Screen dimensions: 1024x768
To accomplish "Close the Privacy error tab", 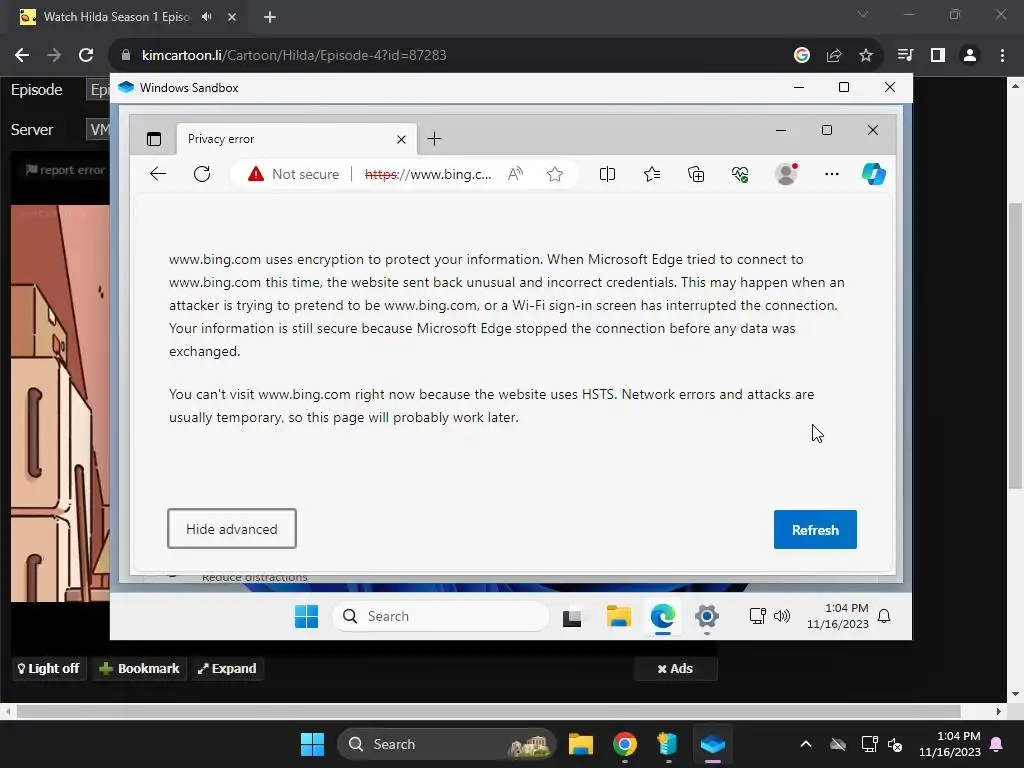I will [x=401, y=139].
